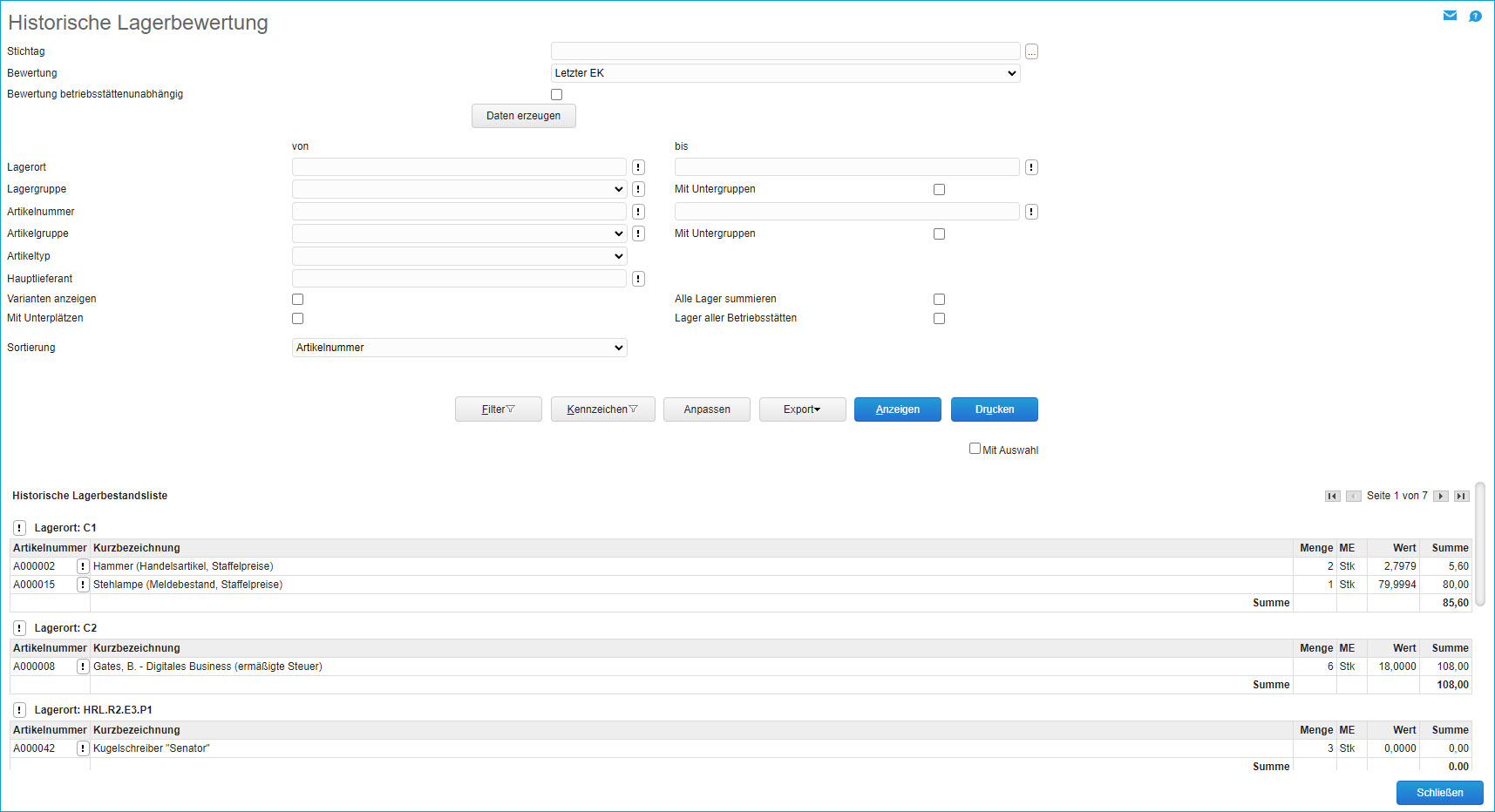Open the Lagergruppe dropdown
Image resolution: width=1495 pixels, height=812 pixels.
click(459, 189)
